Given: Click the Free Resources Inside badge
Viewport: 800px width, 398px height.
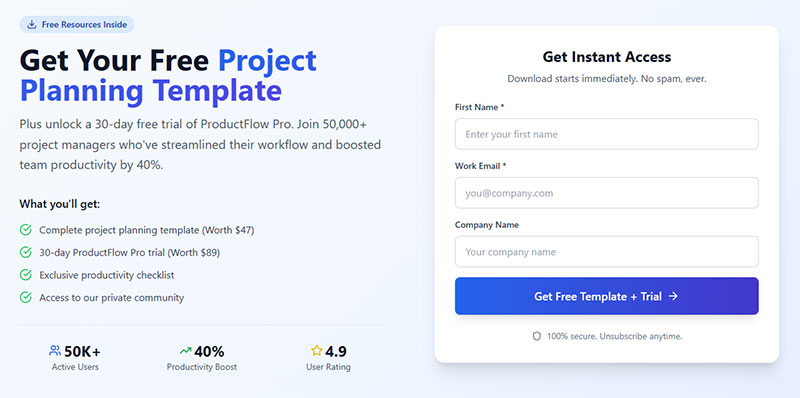Looking at the screenshot, I should [77, 24].
